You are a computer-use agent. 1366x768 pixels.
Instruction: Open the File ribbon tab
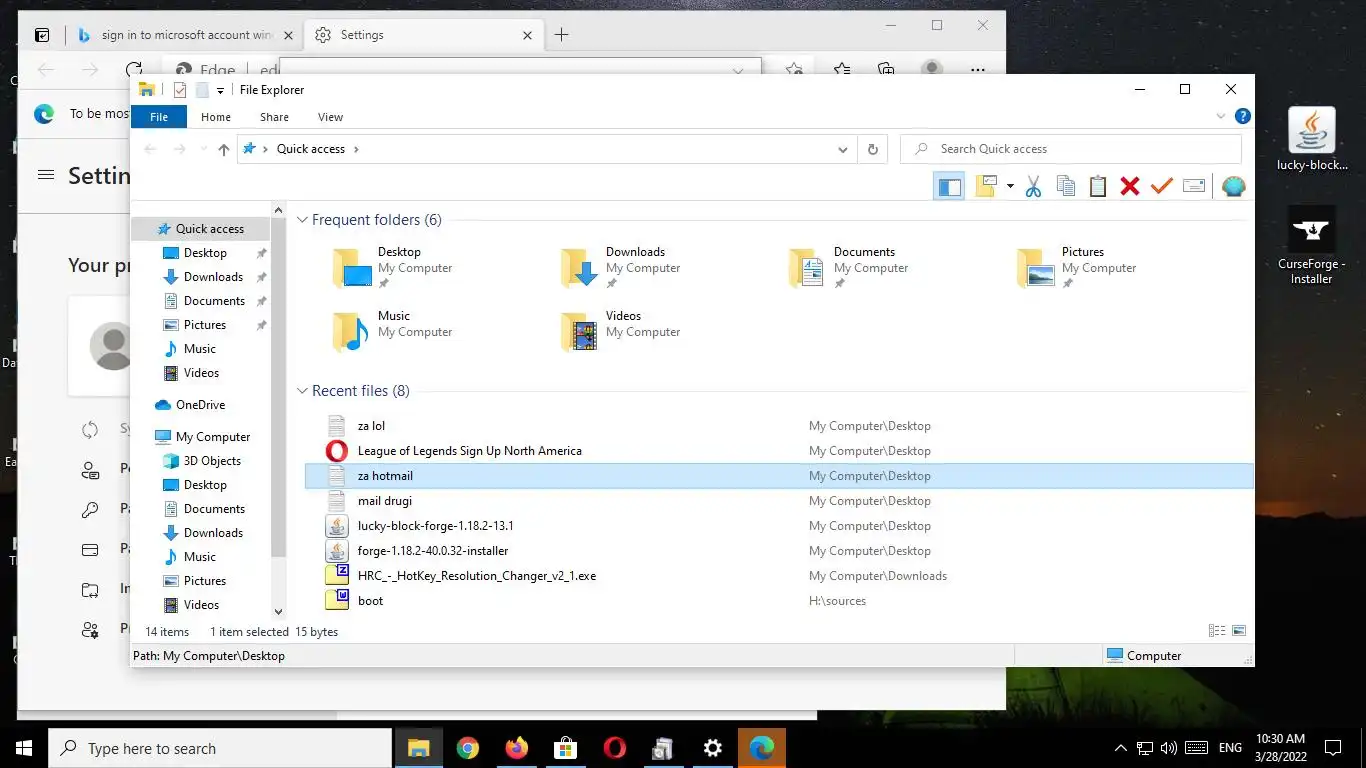coord(158,117)
